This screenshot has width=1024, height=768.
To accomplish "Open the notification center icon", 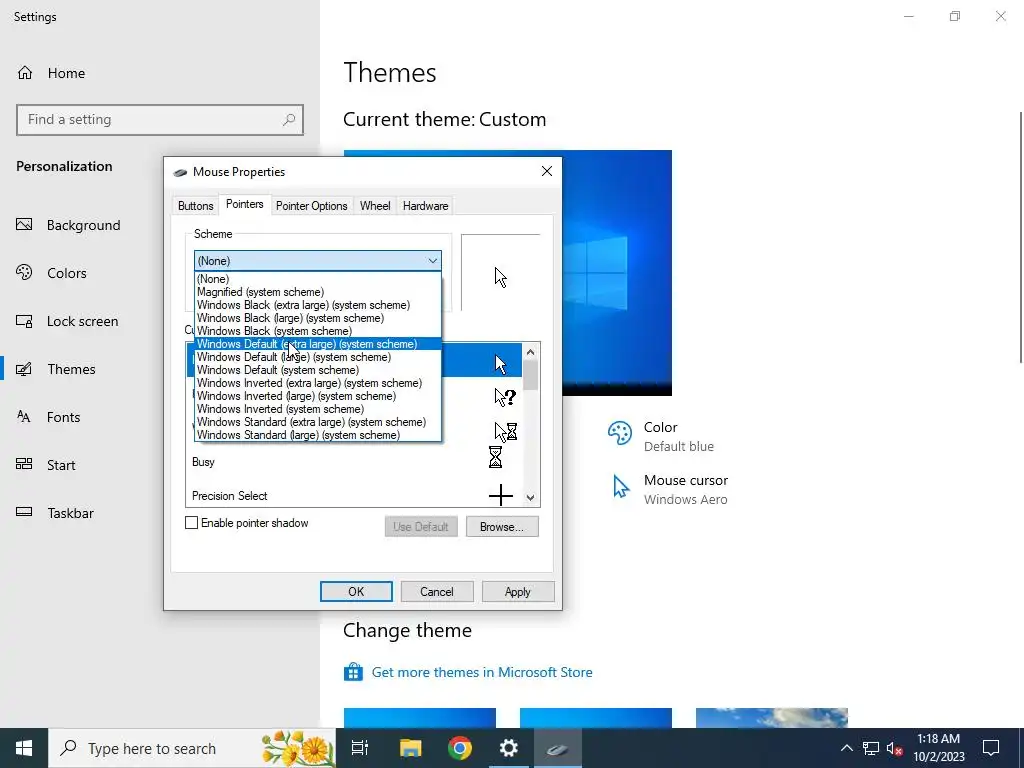I will [x=991, y=748].
